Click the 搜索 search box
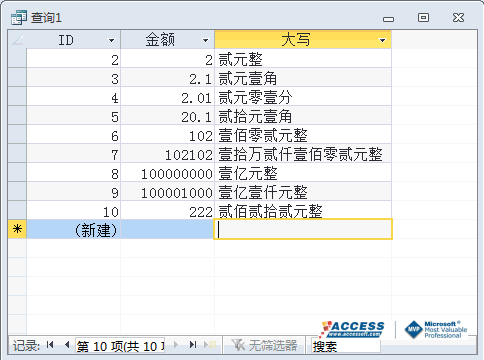The image size is (484, 360). click(x=345, y=346)
